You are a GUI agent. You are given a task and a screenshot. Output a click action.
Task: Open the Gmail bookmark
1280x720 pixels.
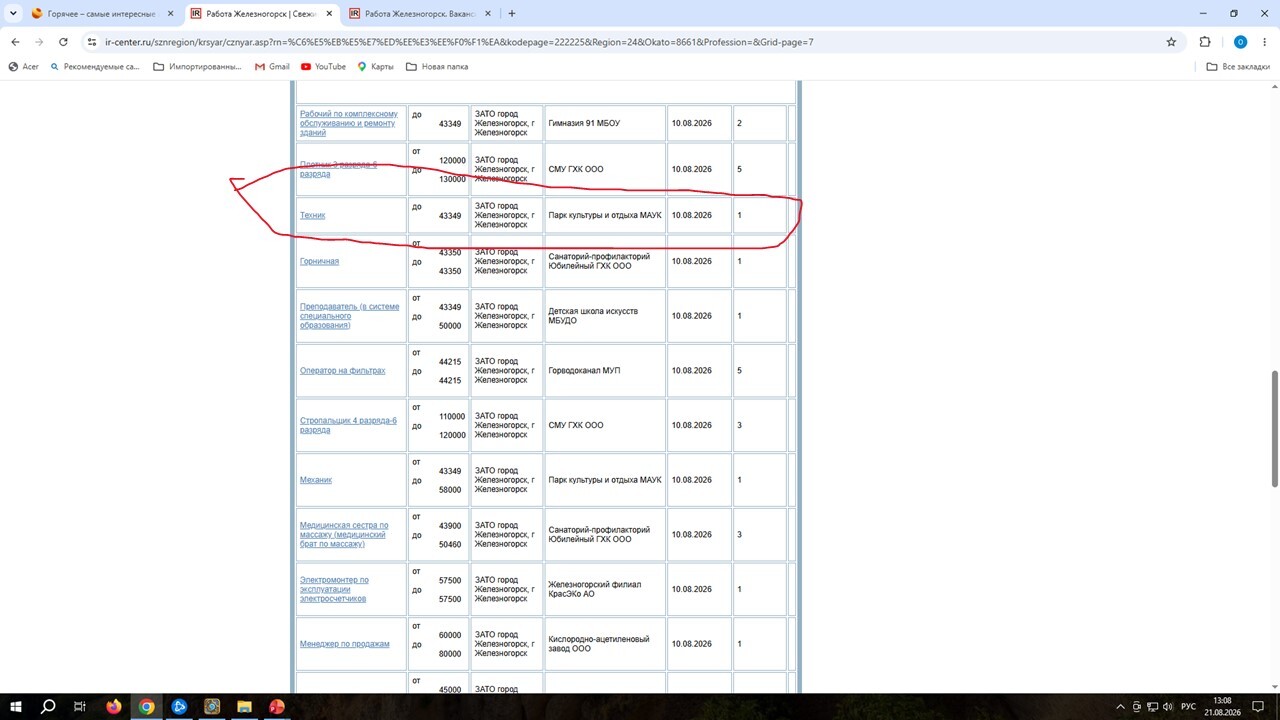pos(272,67)
